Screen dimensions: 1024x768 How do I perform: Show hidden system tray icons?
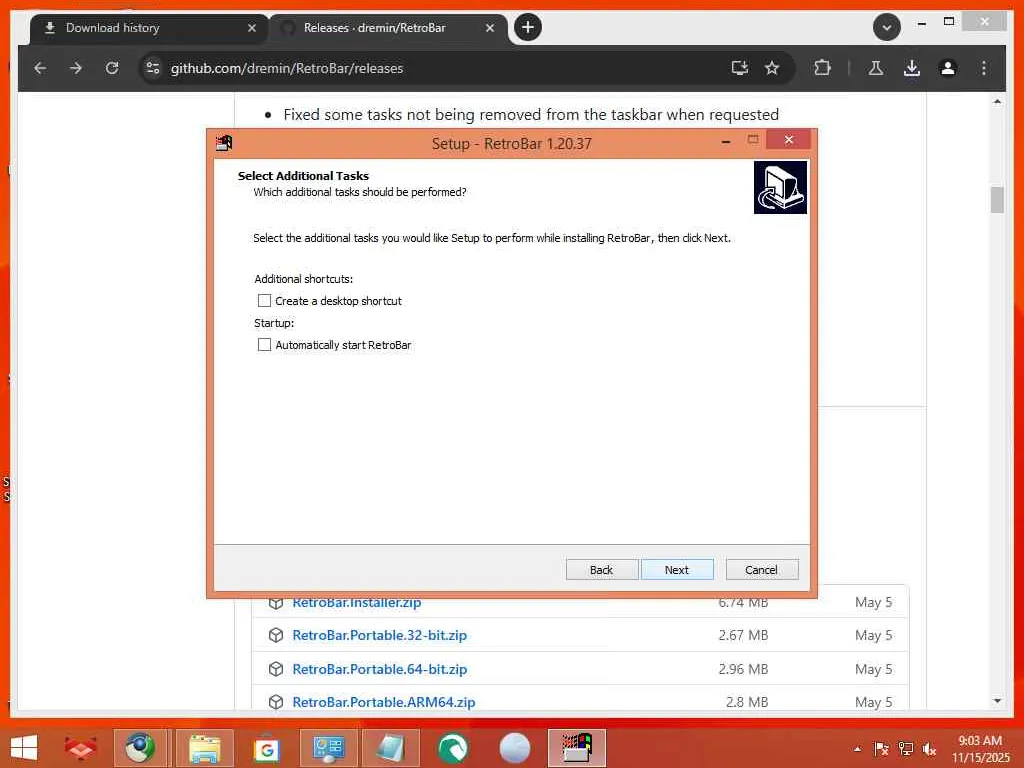[x=857, y=749]
